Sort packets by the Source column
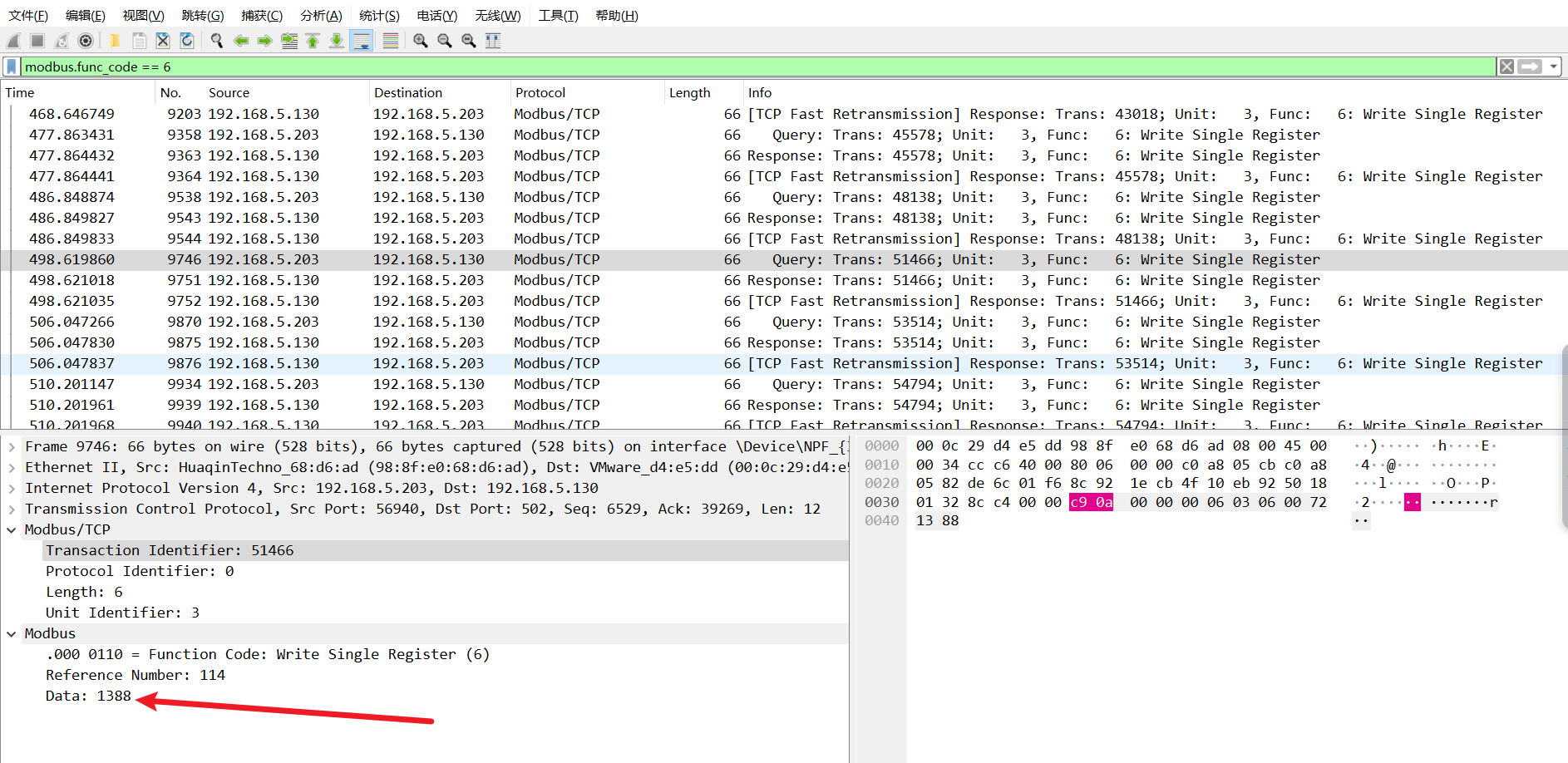Image resolution: width=1568 pixels, height=763 pixels. pos(287,93)
